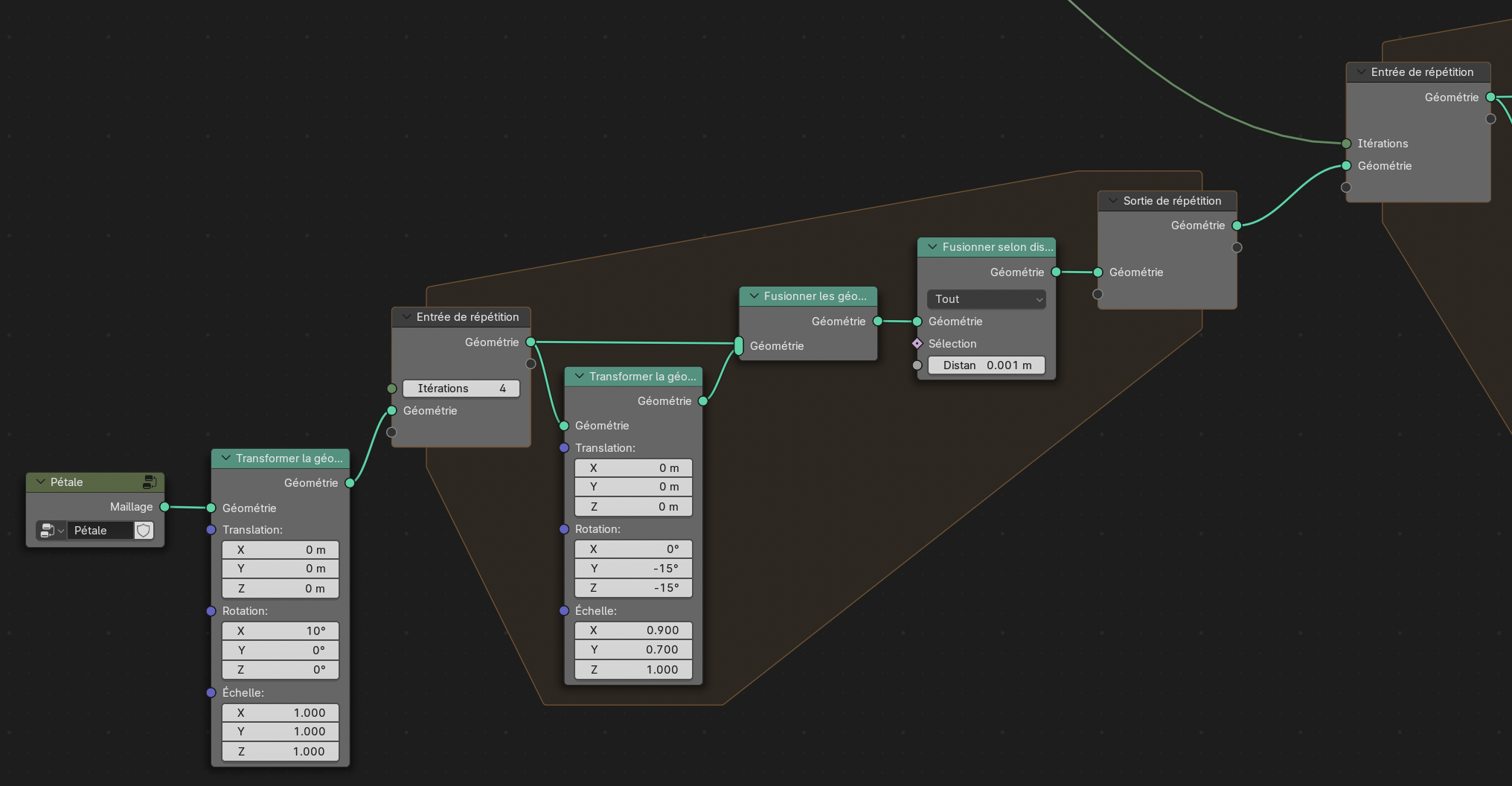Collapse the Fusionner les géo node with its chevron
This screenshot has height=786, width=1512.
(754, 296)
